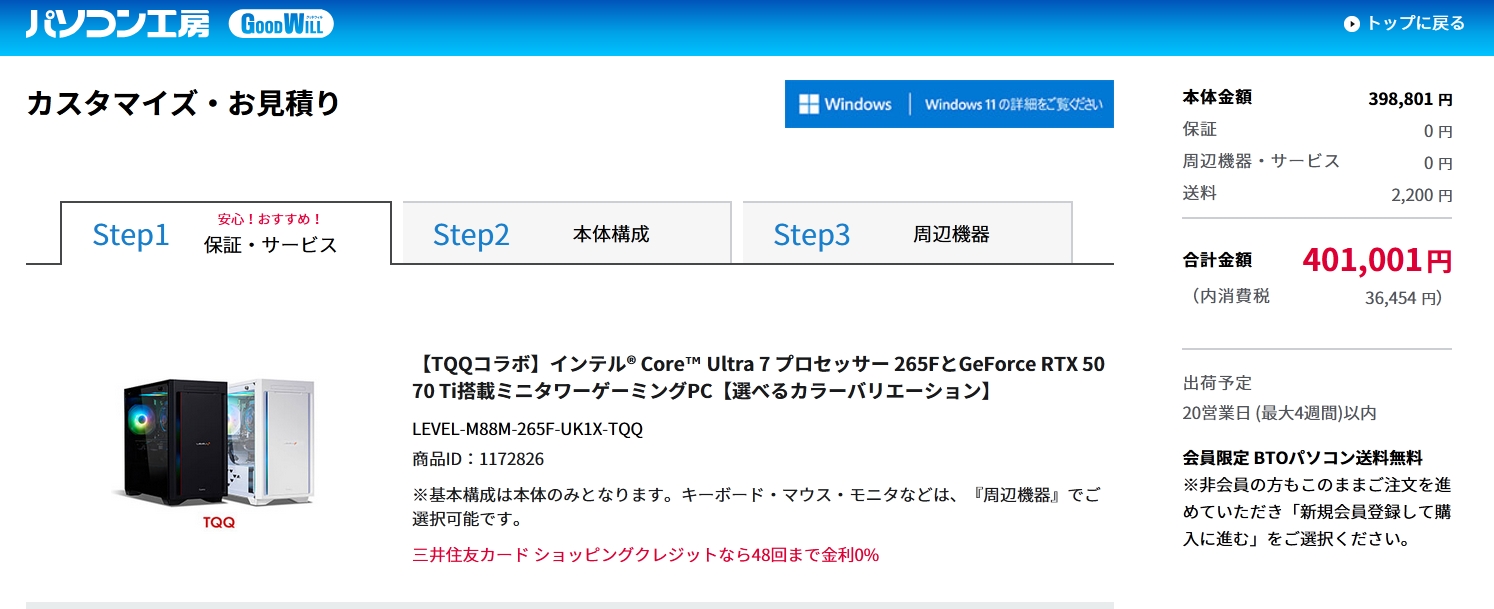Click the round arrow icon beside トップに戻る
This screenshot has height=609, width=1494.
[x=1352, y=24]
